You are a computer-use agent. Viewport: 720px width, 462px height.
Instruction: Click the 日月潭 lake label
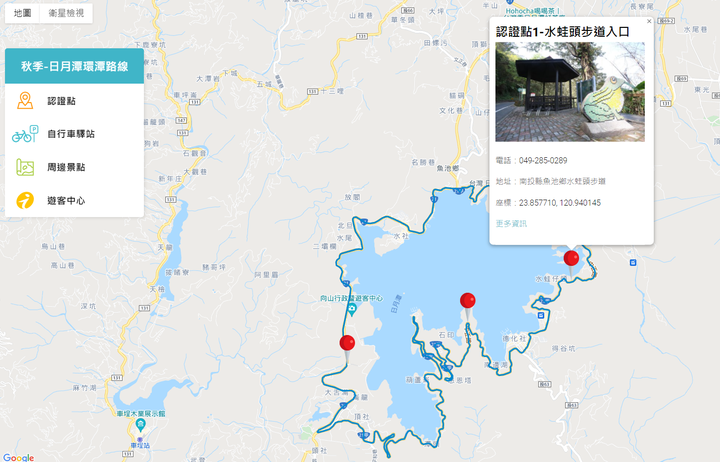[396, 304]
